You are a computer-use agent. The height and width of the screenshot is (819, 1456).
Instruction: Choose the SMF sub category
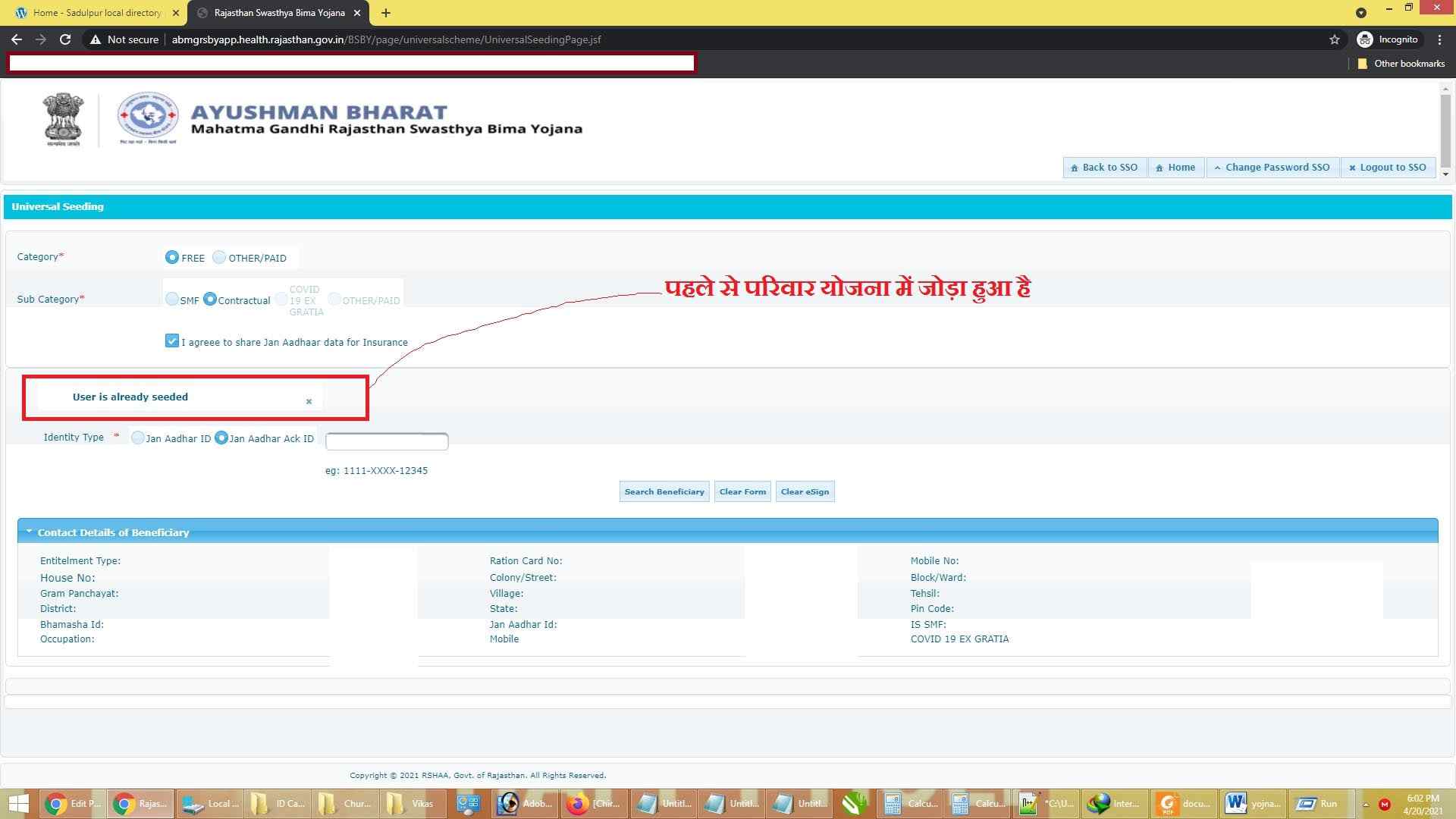(x=172, y=299)
